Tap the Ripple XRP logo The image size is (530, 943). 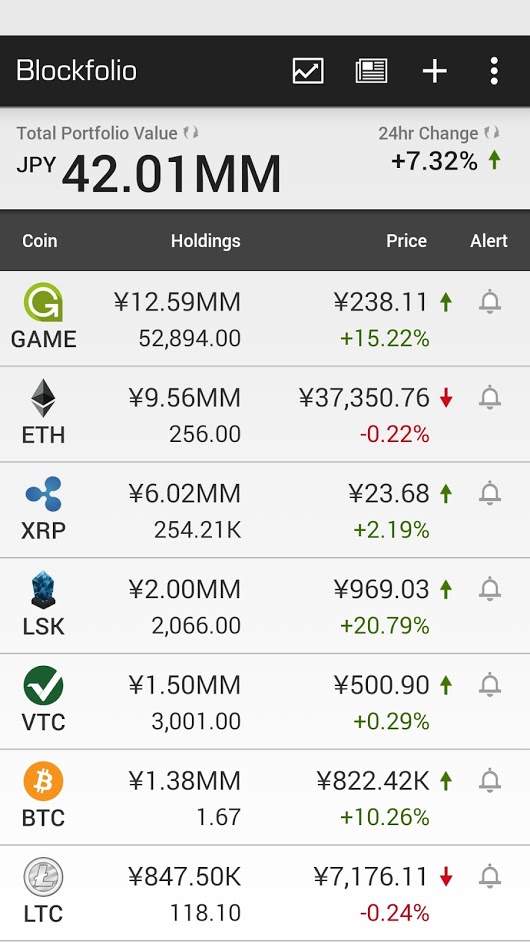pyautogui.click(x=43, y=494)
